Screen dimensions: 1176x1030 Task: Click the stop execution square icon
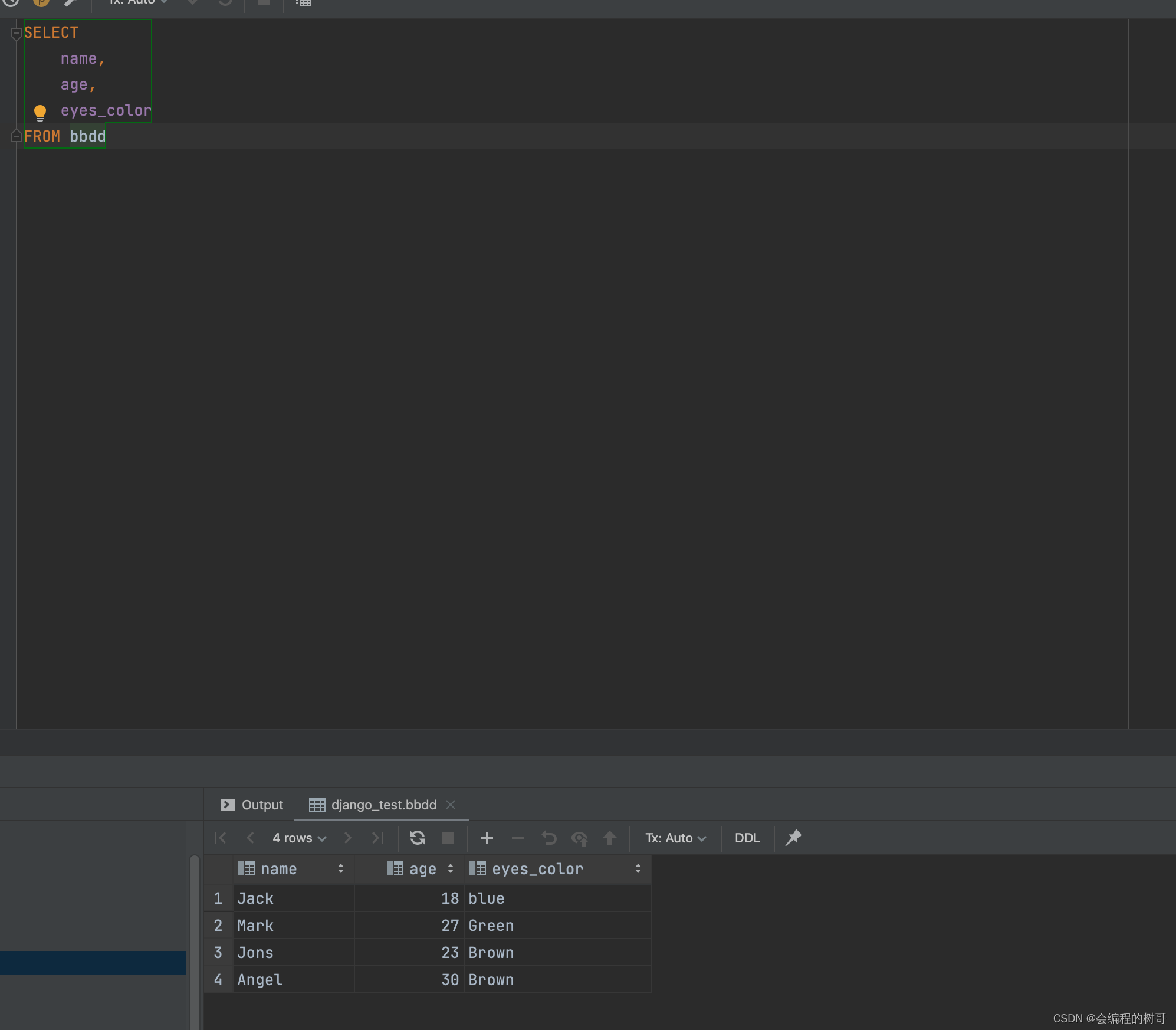point(448,838)
